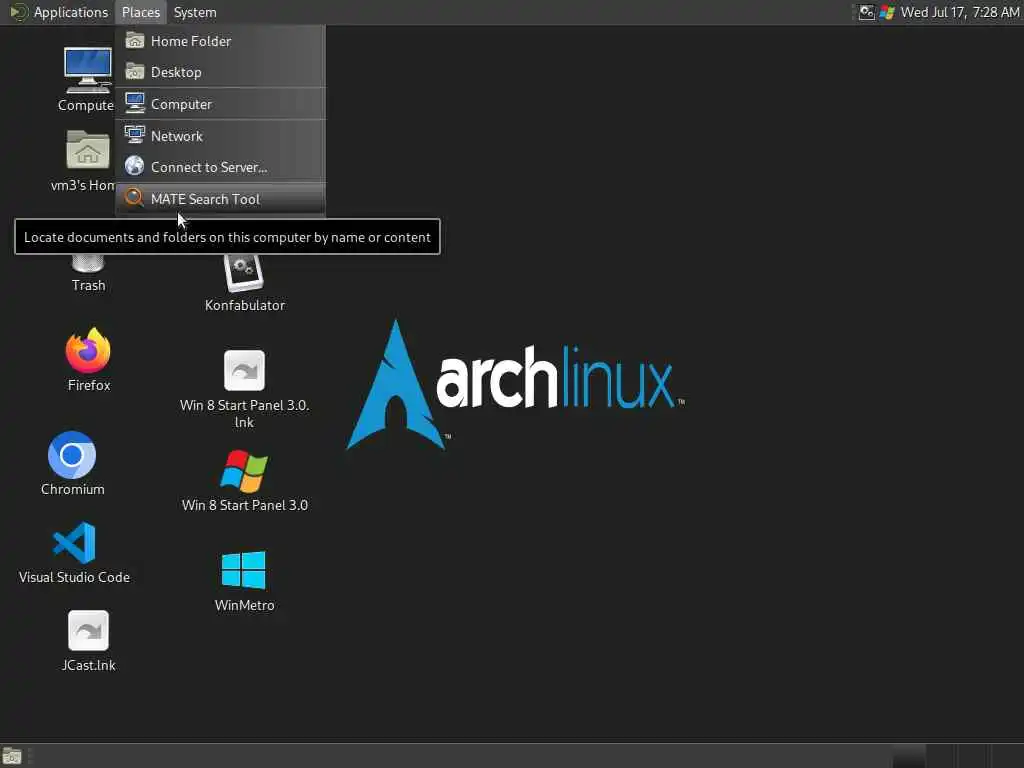
Task: Select Desktop entry in Places menu
Action: point(221,72)
